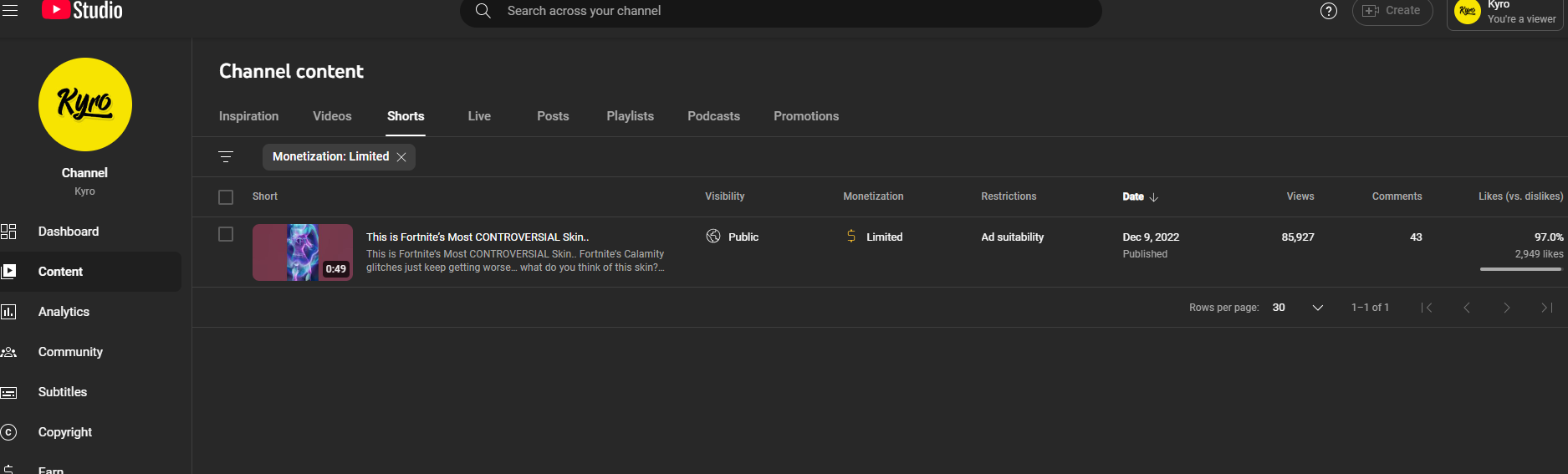
Task: Open the 'This is Fortnite's Most CONTROVERSIAL Skin..' title
Action: tap(478, 237)
